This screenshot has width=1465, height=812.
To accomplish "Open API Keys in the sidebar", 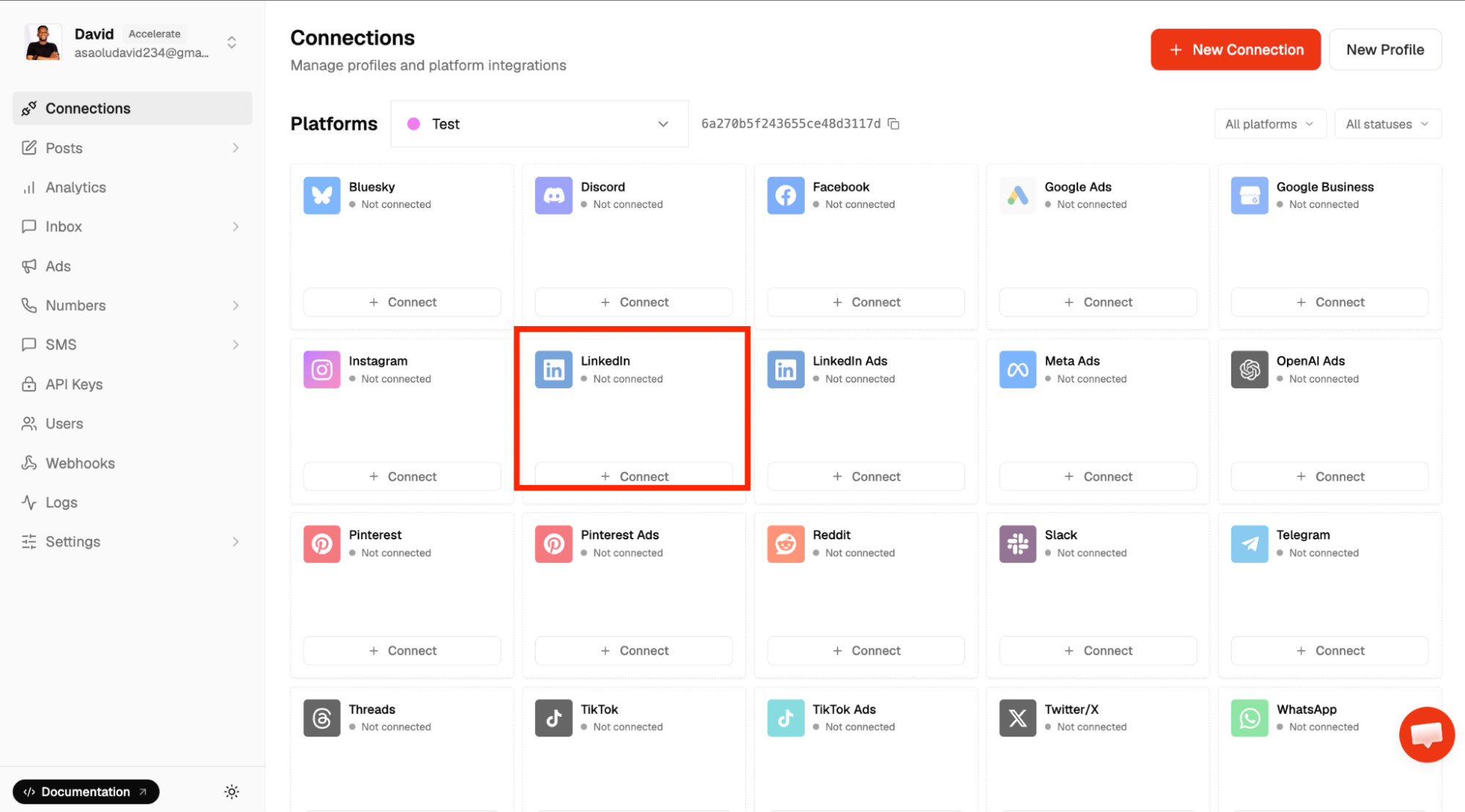I will [x=133, y=384].
